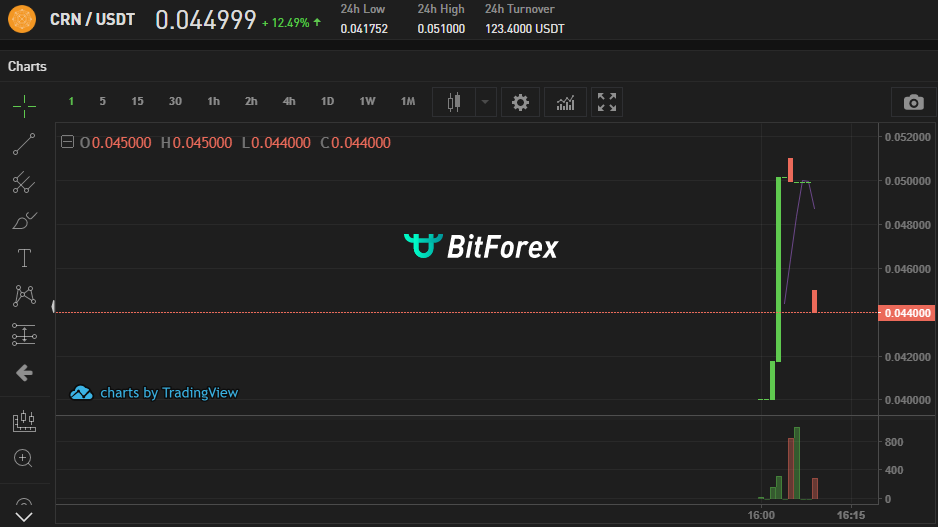Screen dimensions: 938x527
Task: Click the 24h Low value 0.041752
Action: click(x=364, y=29)
